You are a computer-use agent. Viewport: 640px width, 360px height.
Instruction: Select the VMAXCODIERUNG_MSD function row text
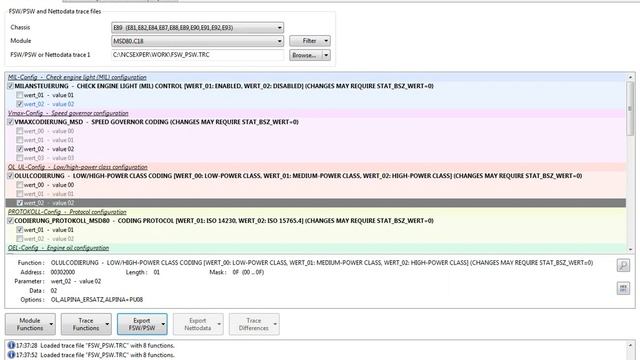click(x=156, y=122)
